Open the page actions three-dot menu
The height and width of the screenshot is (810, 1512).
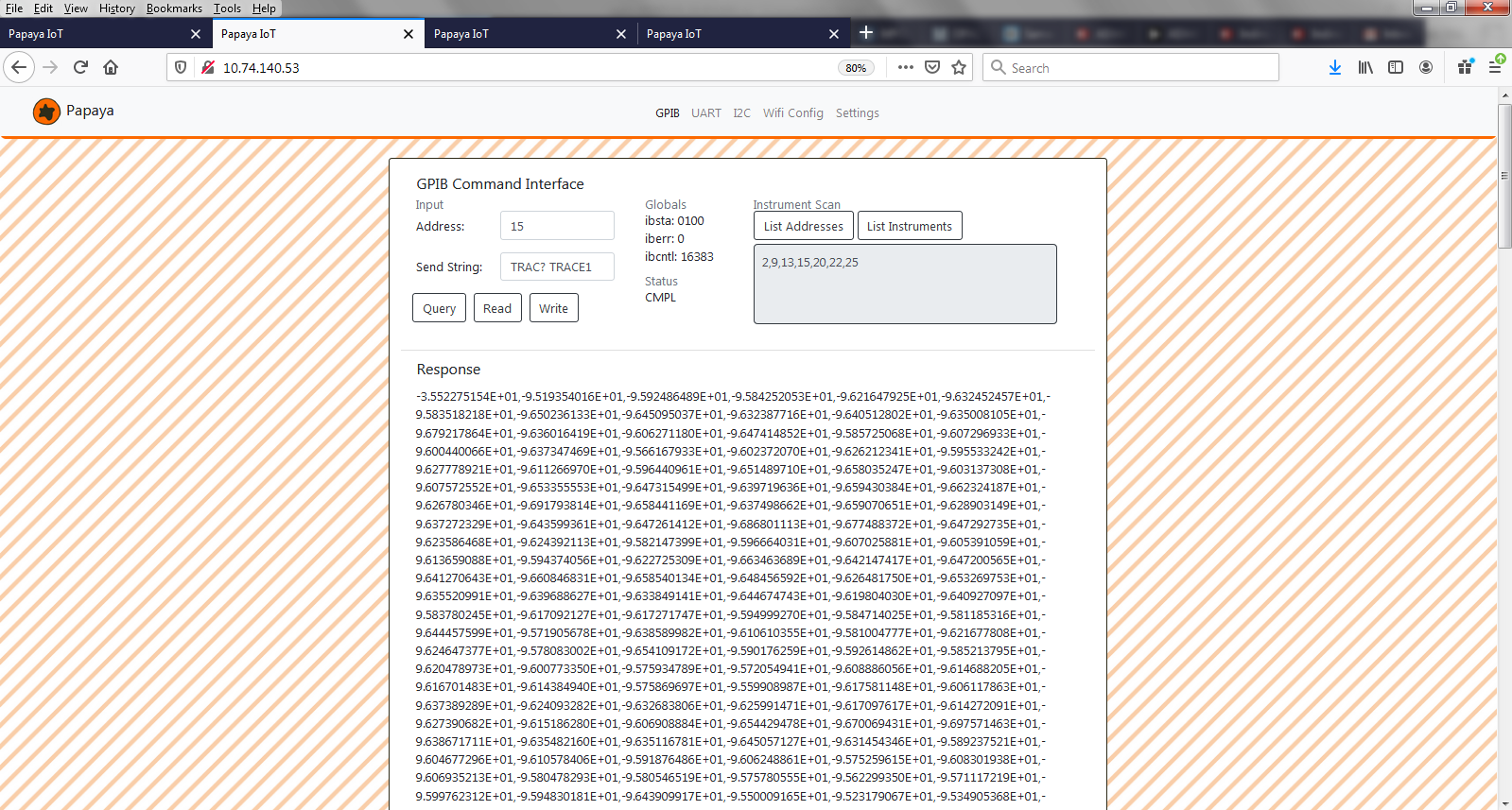point(905,67)
